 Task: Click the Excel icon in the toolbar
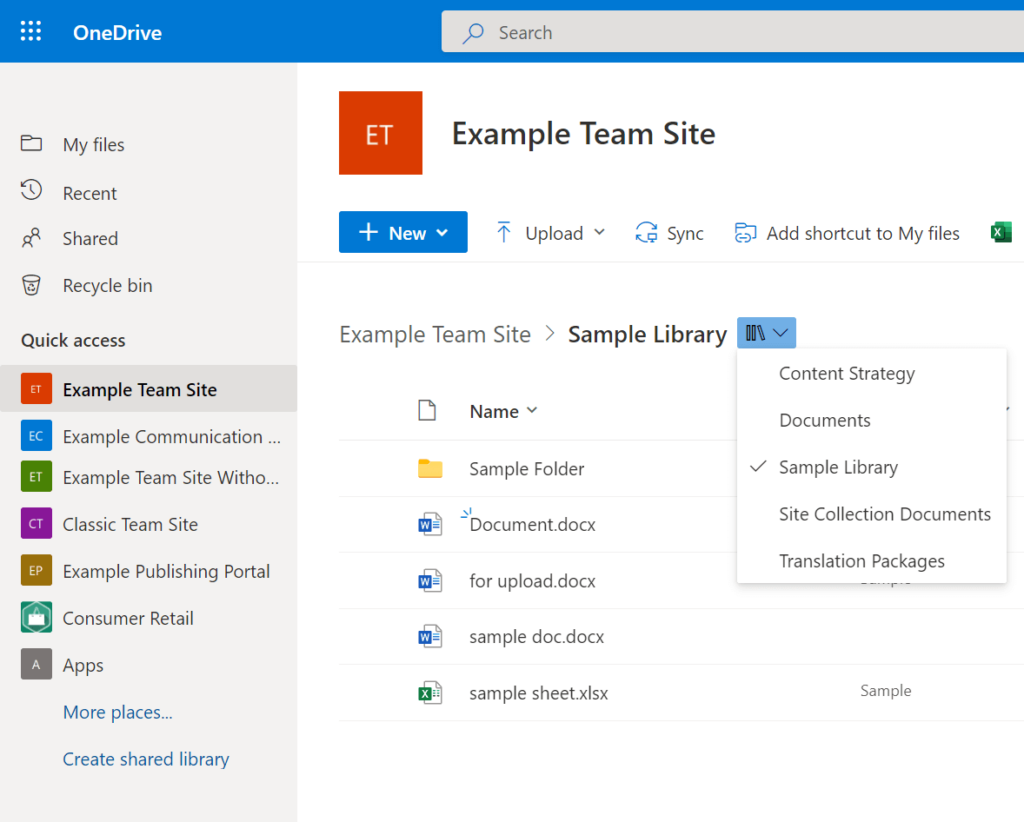[1001, 232]
